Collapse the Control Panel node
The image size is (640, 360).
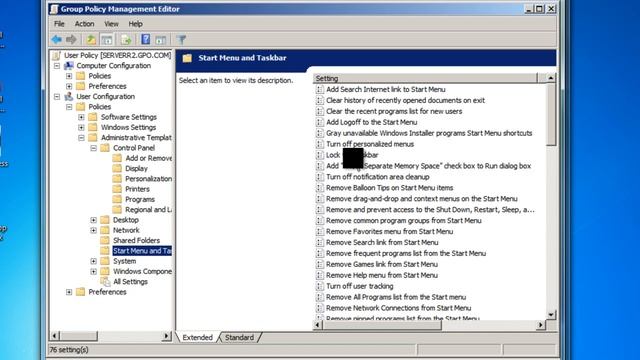pos(93,148)
